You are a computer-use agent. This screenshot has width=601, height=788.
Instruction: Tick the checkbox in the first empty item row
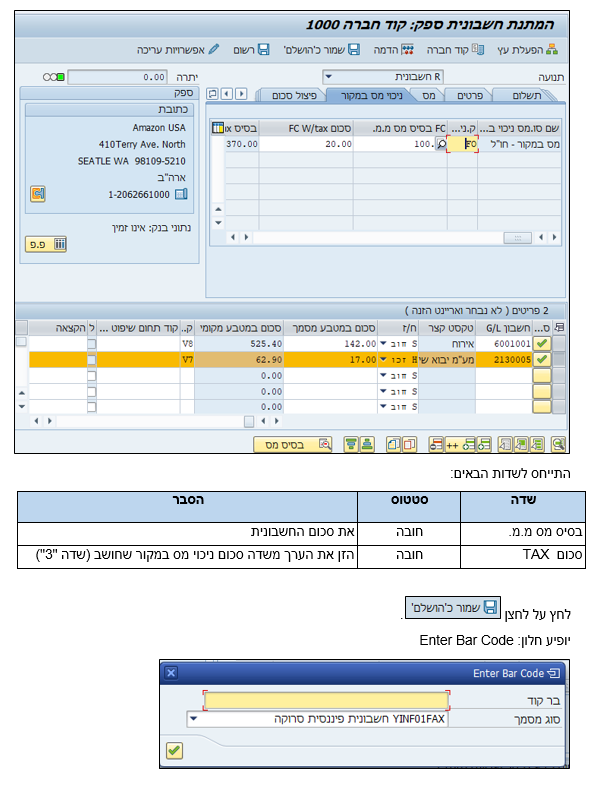[x=91, y=376]
